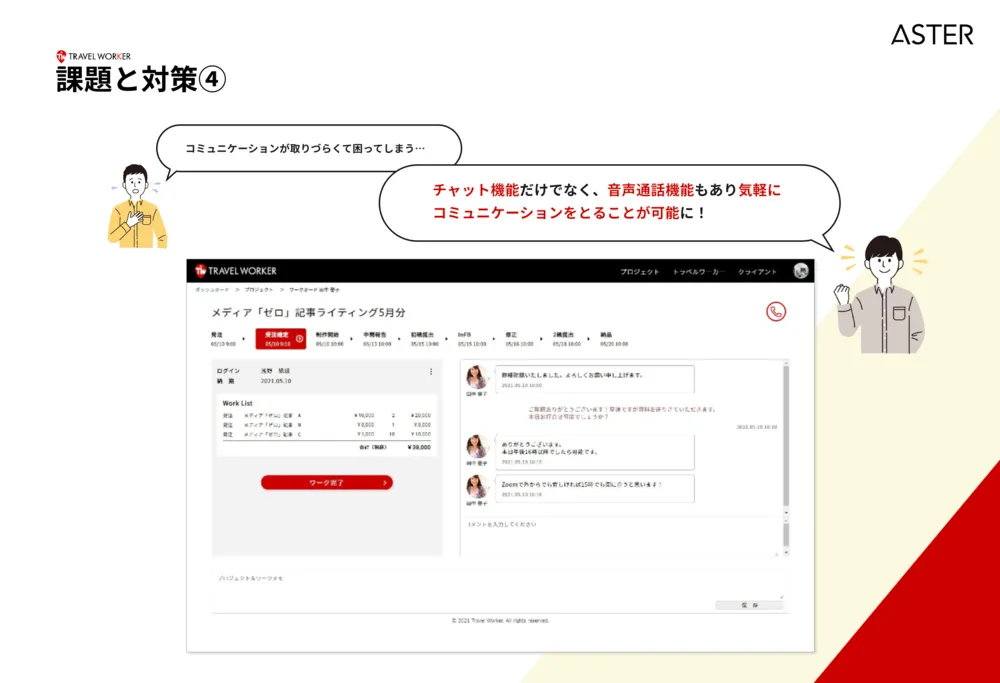
Task: Click the clock icon on the 受注確定 step
Action: point(299,338)
